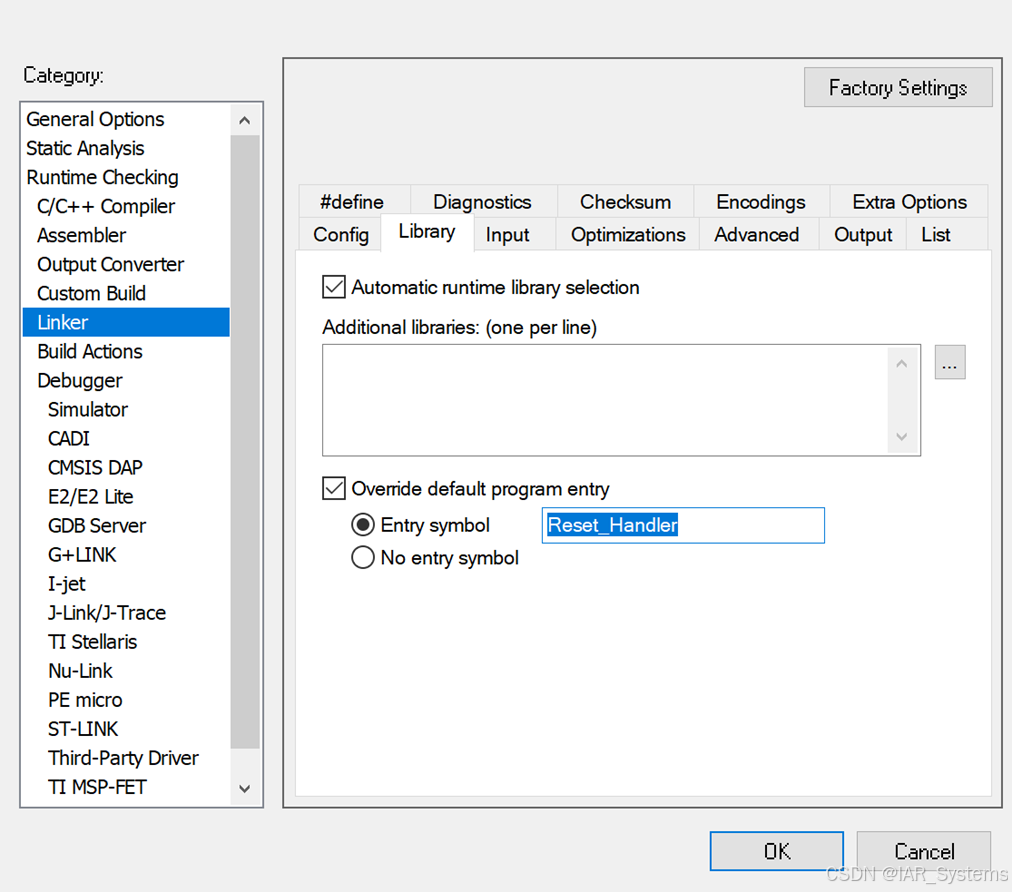Image resolution: width=1012 pixels, height=892 pixels.
Task: Switch to the Optimizations tab
Action: point(627,234)
